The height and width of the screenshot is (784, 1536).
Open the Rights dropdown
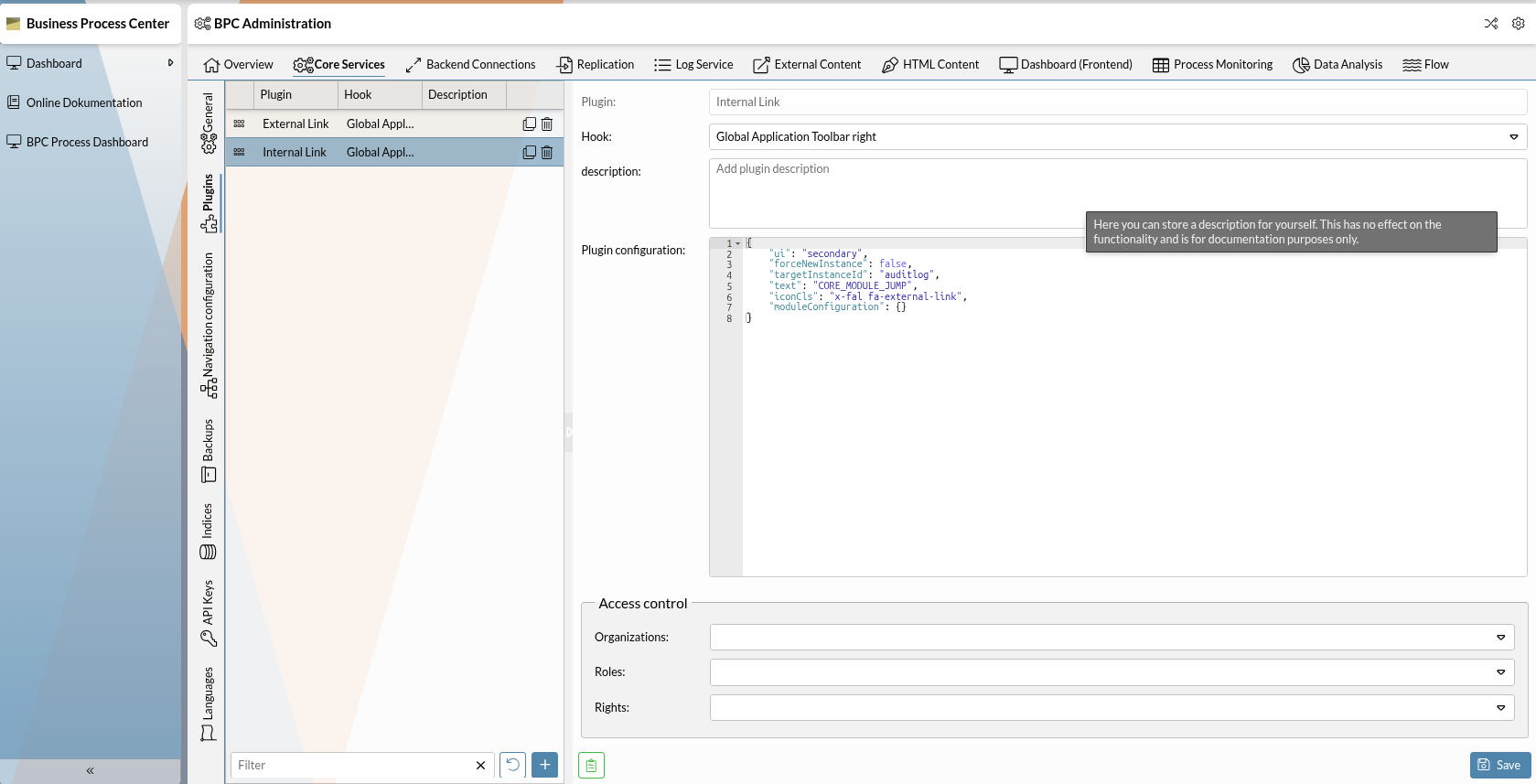[x=1500, y=707]
